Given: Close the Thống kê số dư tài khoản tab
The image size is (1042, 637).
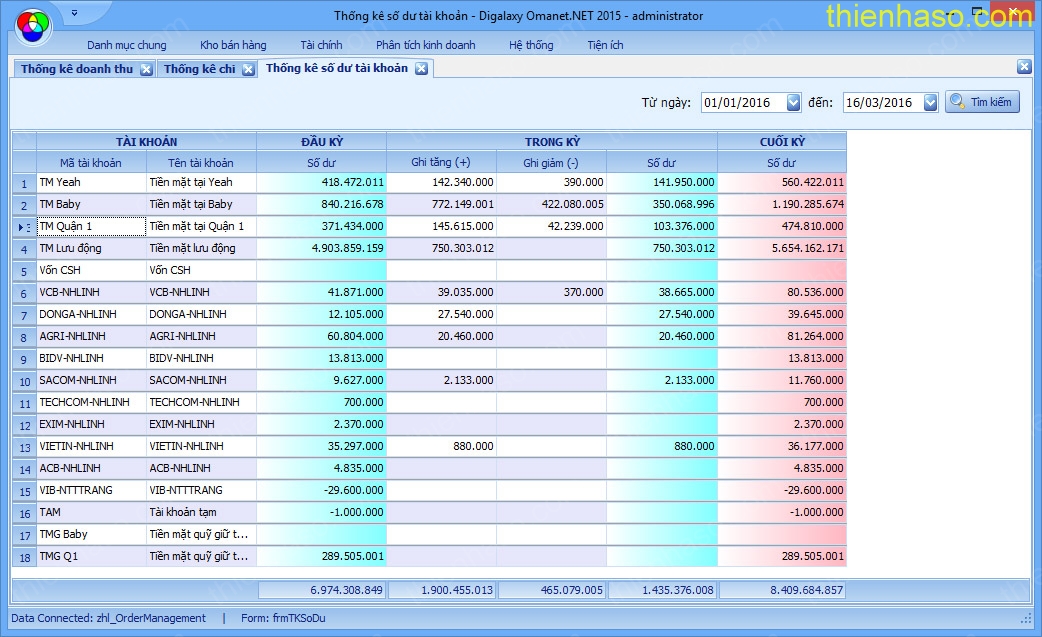Looking at the screenshot, I should [421, 68].
